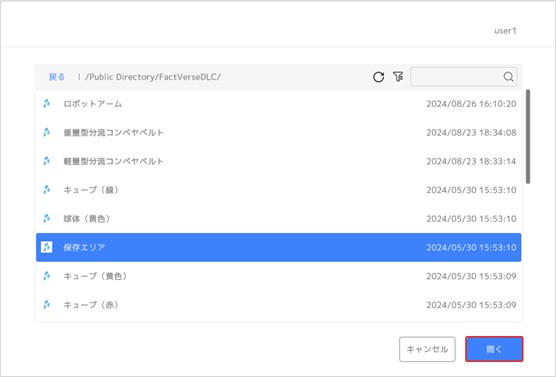Select the キューブ（赤） list row
Screen dimensions: 556x377
278,305
